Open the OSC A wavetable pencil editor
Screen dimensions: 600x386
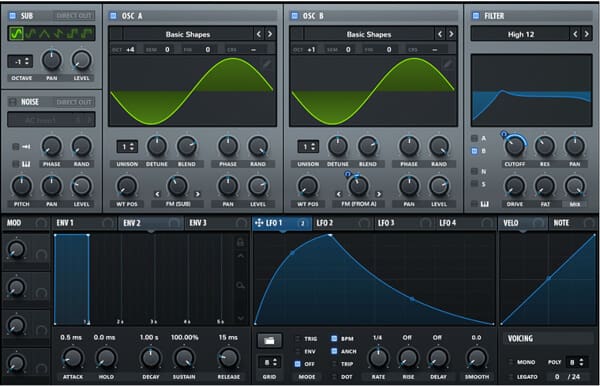pyautogui.click(x=267, y=64)
